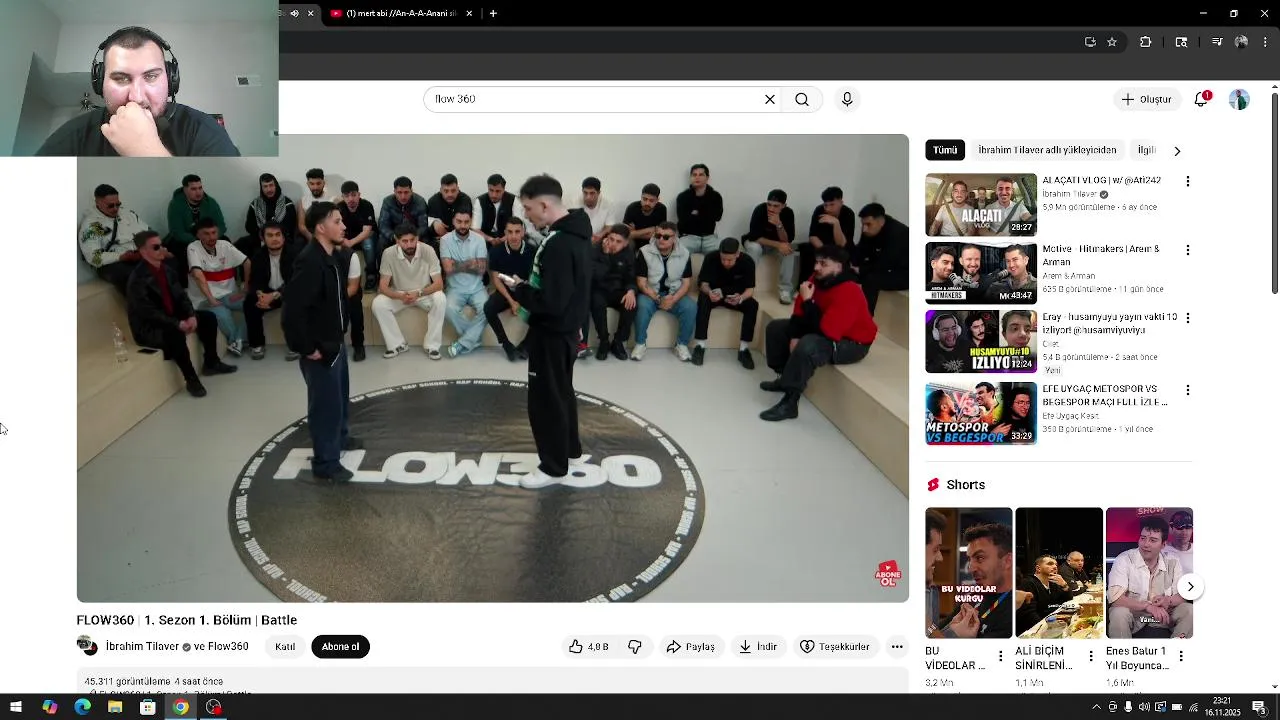Launch Microsoft Edge from taskbar
The height and width of the screenshot is (720, 1280).
tap(82, 707)
